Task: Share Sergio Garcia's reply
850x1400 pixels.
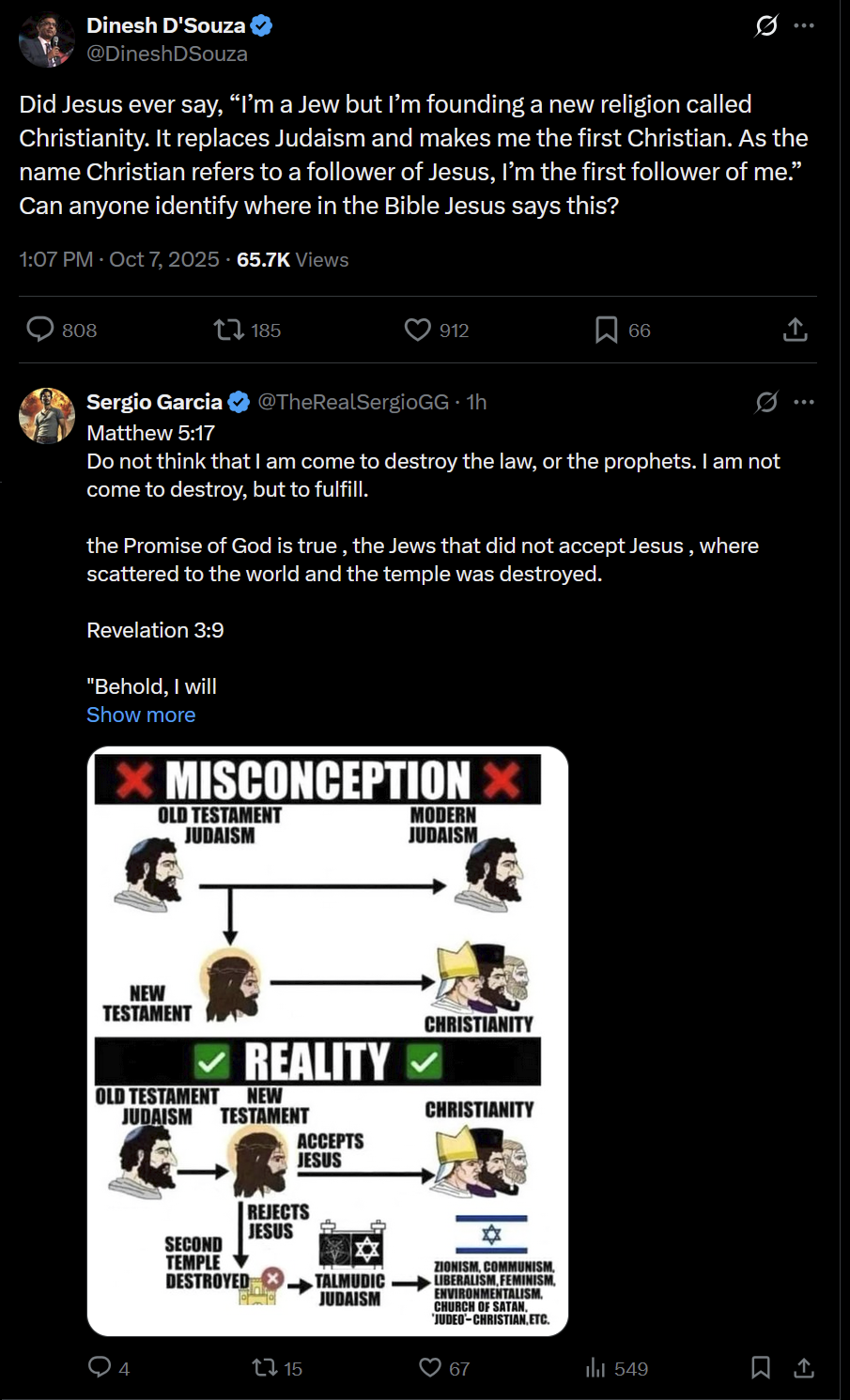Action: [x=804, y=1367]
